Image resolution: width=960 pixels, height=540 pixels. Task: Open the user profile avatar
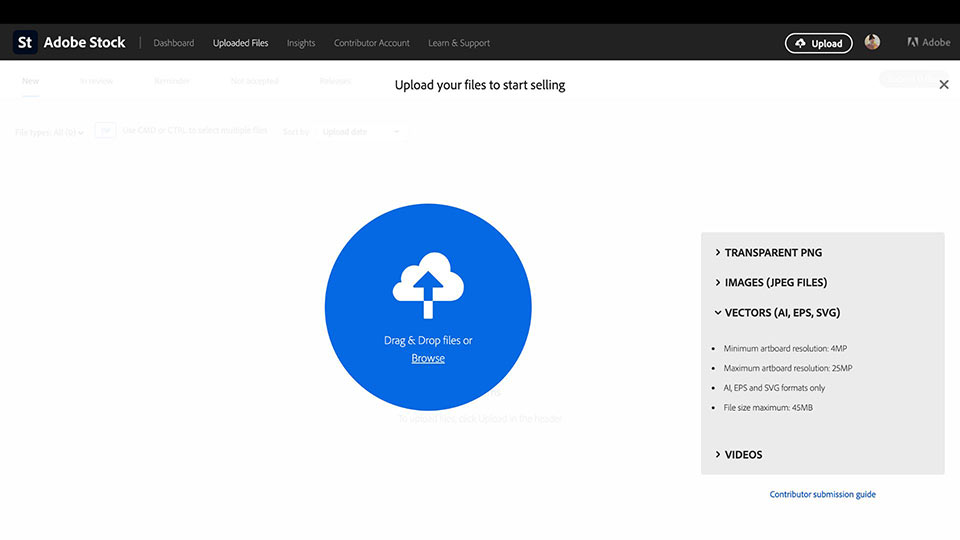pos(872,42)
